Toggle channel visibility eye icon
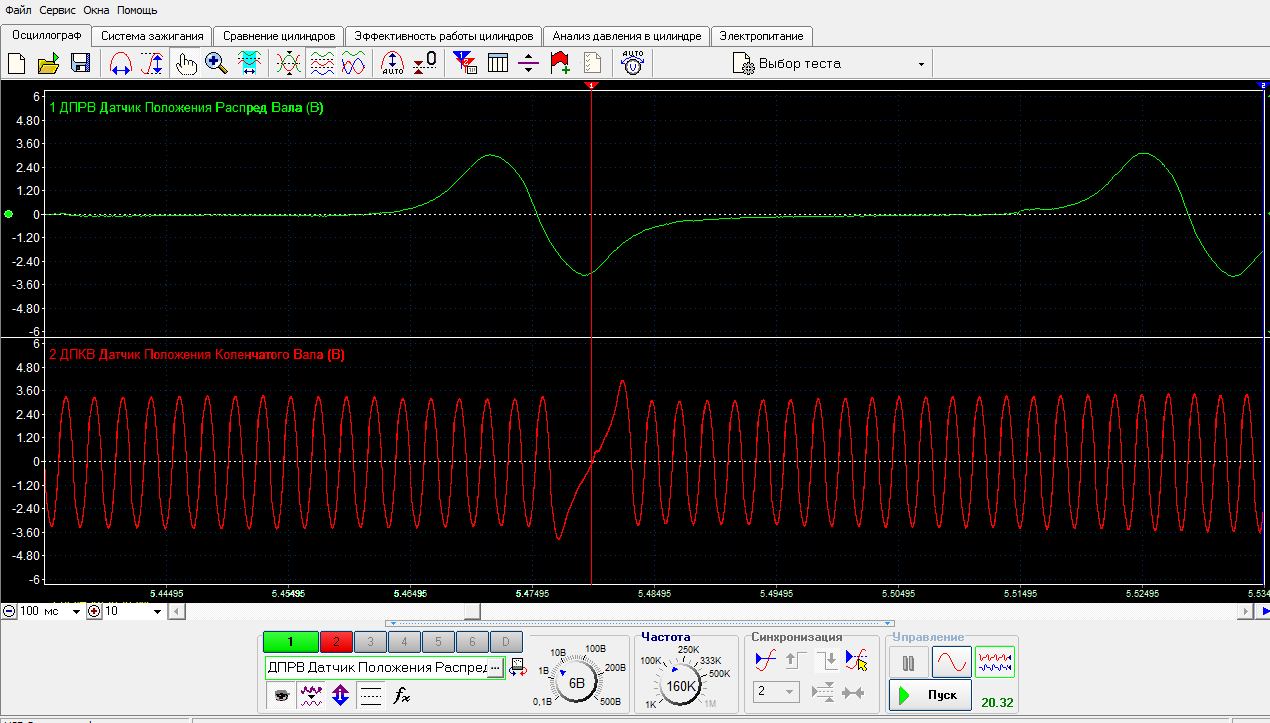This screenshot has width=1270, height=723. tap(281, 695)
